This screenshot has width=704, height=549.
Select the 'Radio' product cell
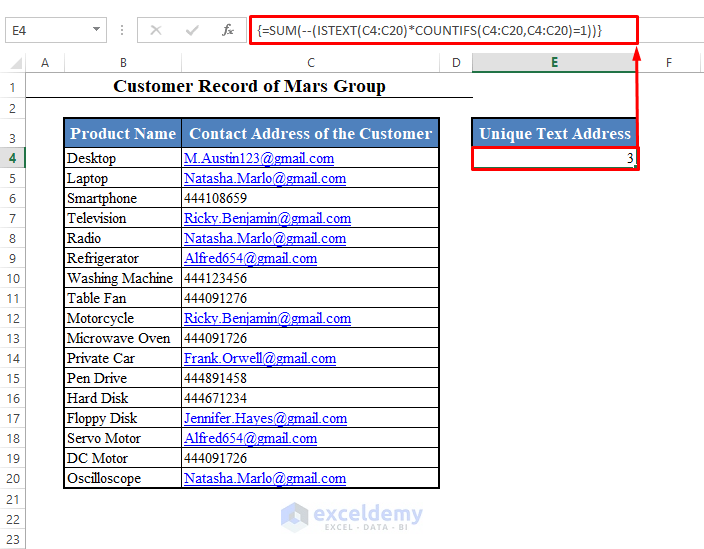123,238
